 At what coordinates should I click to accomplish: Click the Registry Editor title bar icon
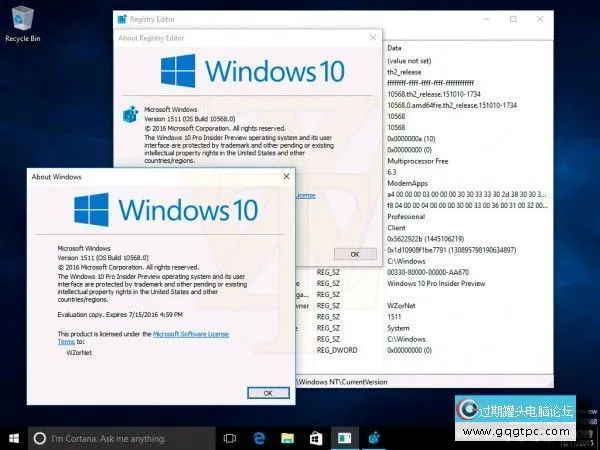click(120, 19)
